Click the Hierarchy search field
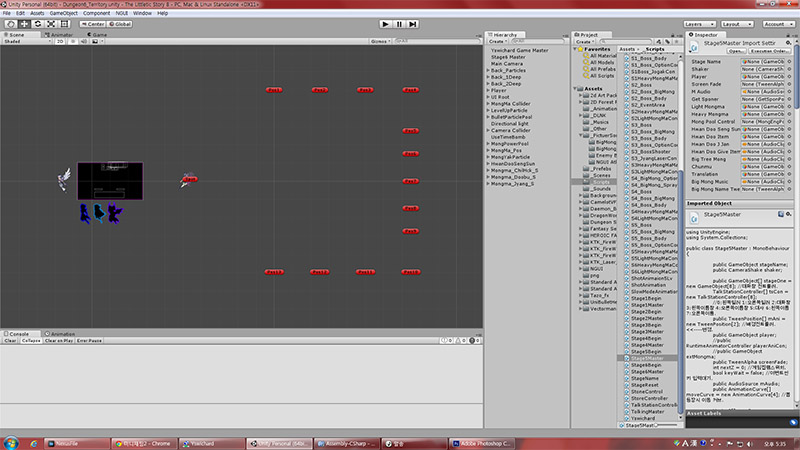The height and width of the screenshot is (450, 800). coord(536,41)
